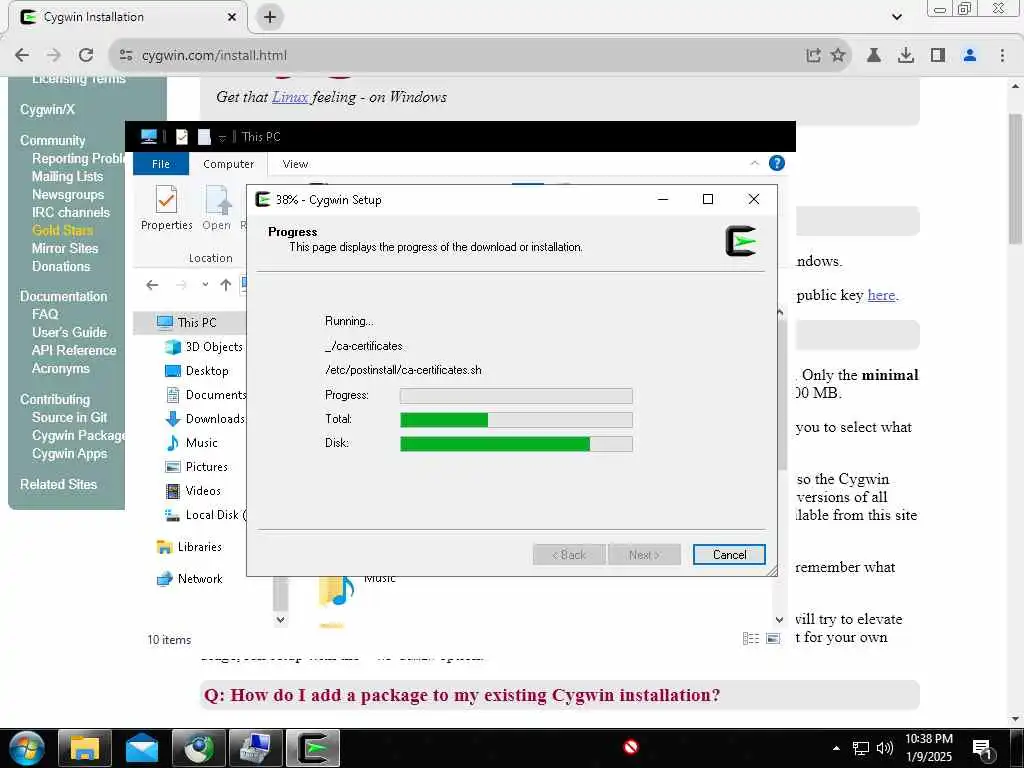This screenshot has height=768, width=1024.
Task: Open Mail app from taskbar
Action: 142,748
